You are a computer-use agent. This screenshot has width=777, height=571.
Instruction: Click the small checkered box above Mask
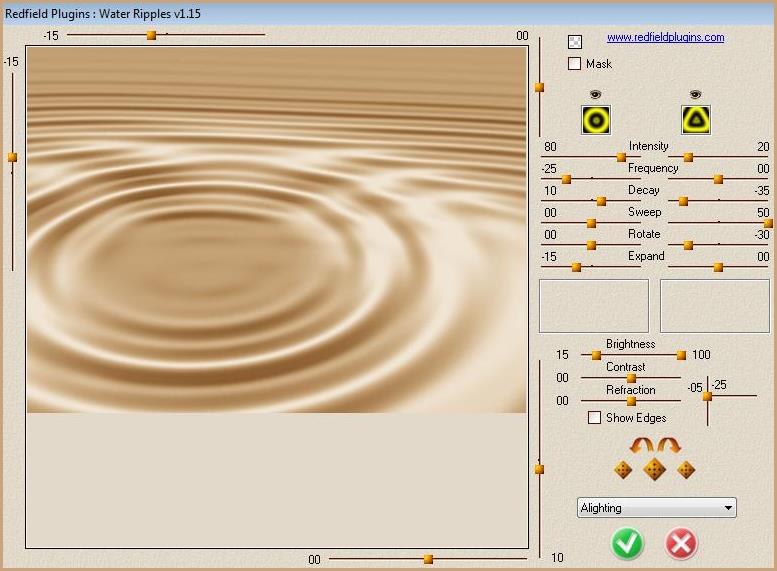575,42
